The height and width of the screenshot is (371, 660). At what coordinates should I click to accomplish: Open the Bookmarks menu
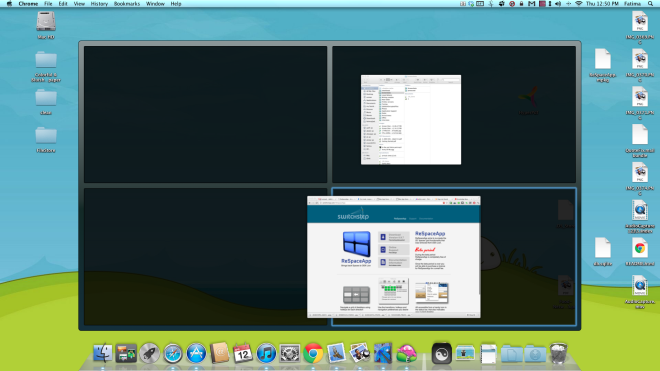[127, 3]
